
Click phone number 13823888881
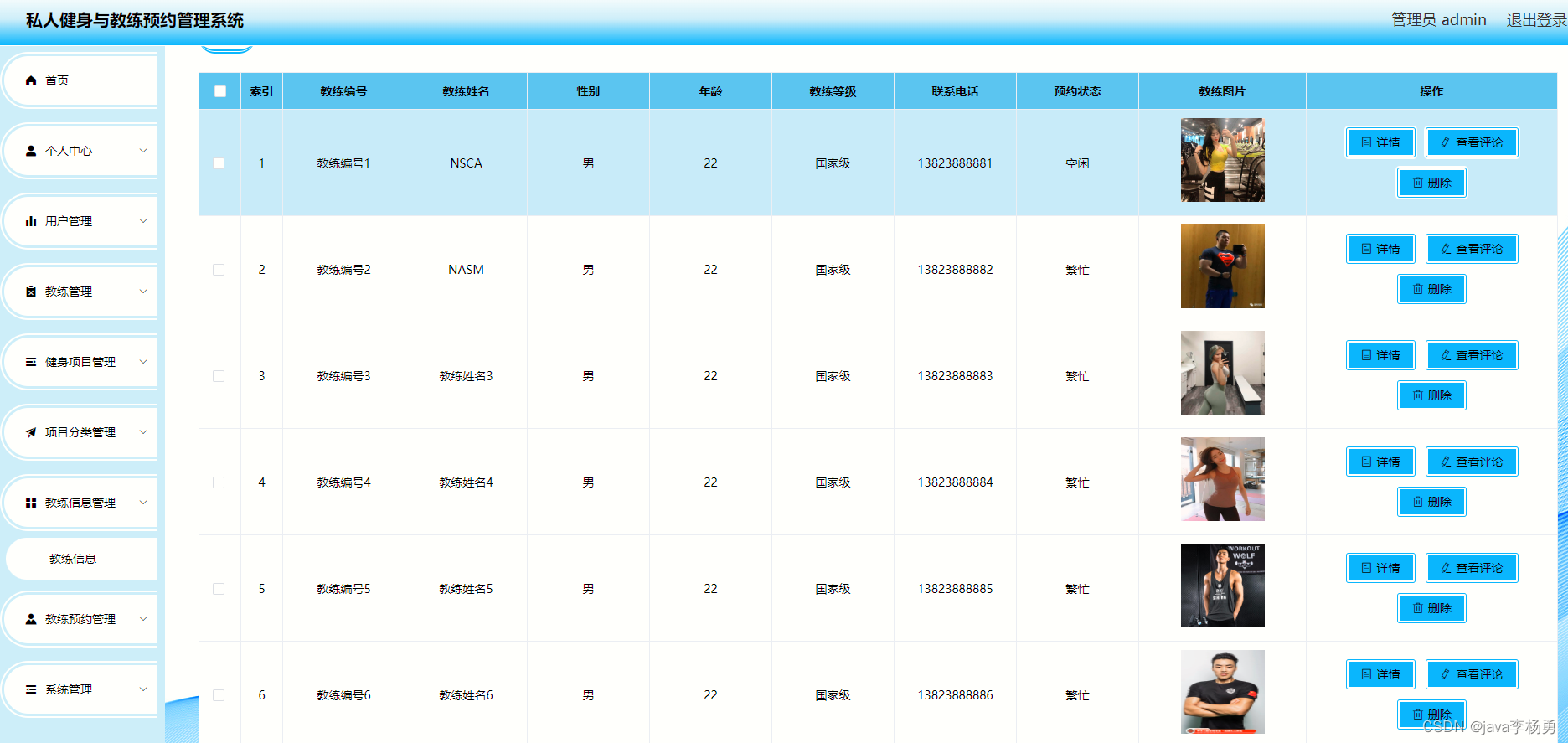pyautogui.click(x=955, y=163)
